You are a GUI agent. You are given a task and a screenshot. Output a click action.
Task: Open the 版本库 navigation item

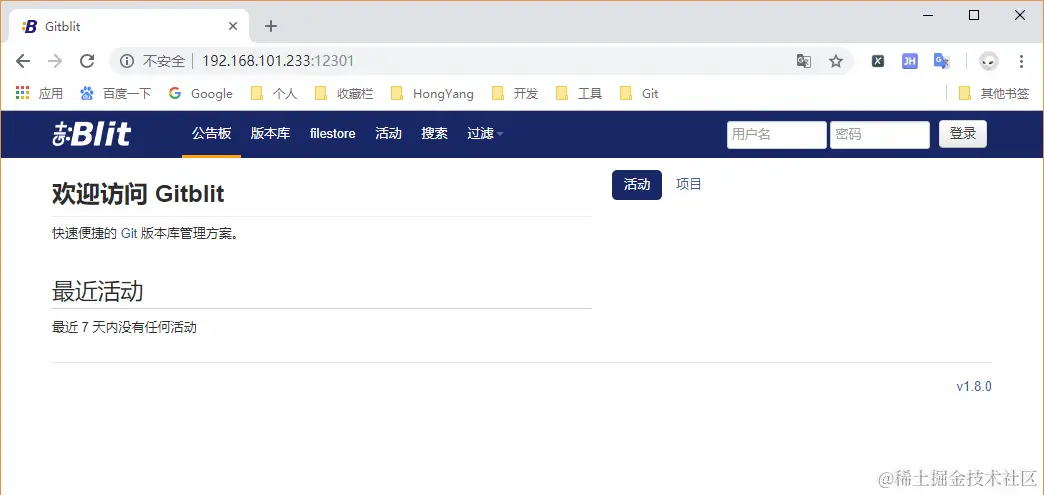click(270, 134)
